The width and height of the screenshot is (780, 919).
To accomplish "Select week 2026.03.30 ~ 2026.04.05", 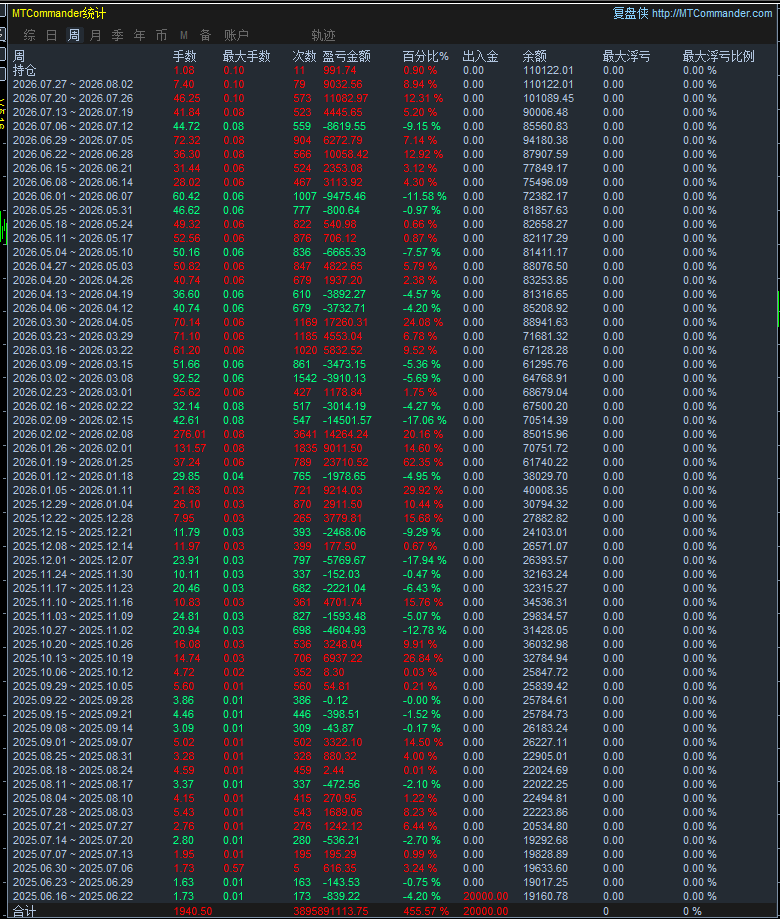I will pos(73,322).
